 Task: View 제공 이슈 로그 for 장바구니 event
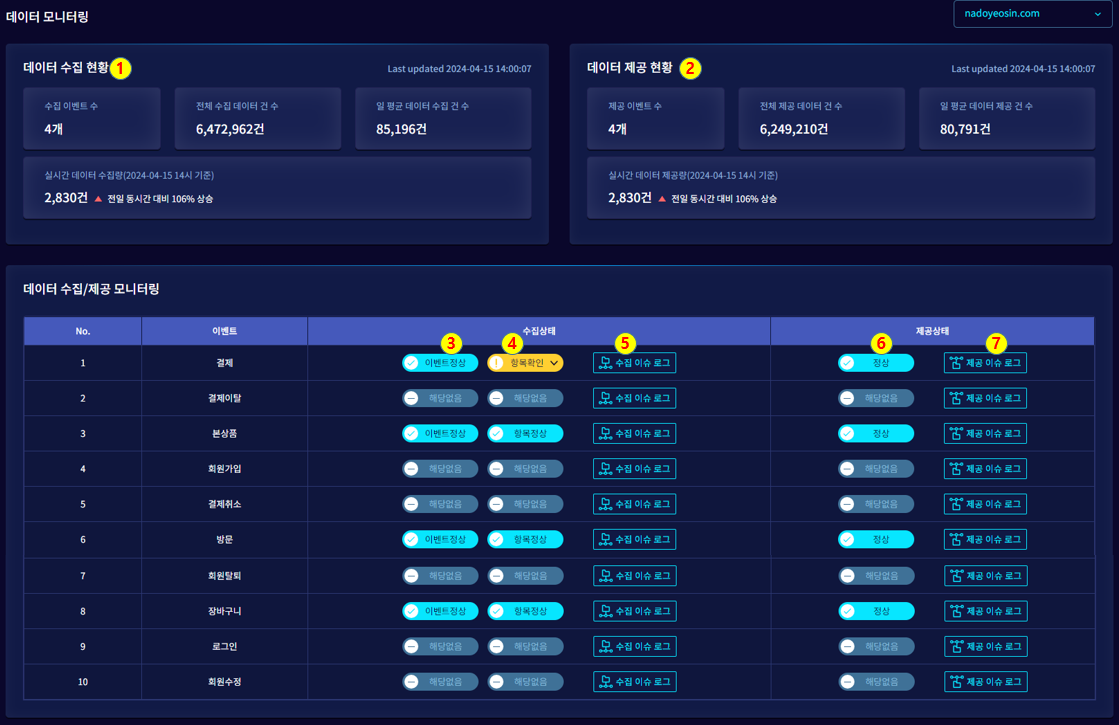(986, 612)
